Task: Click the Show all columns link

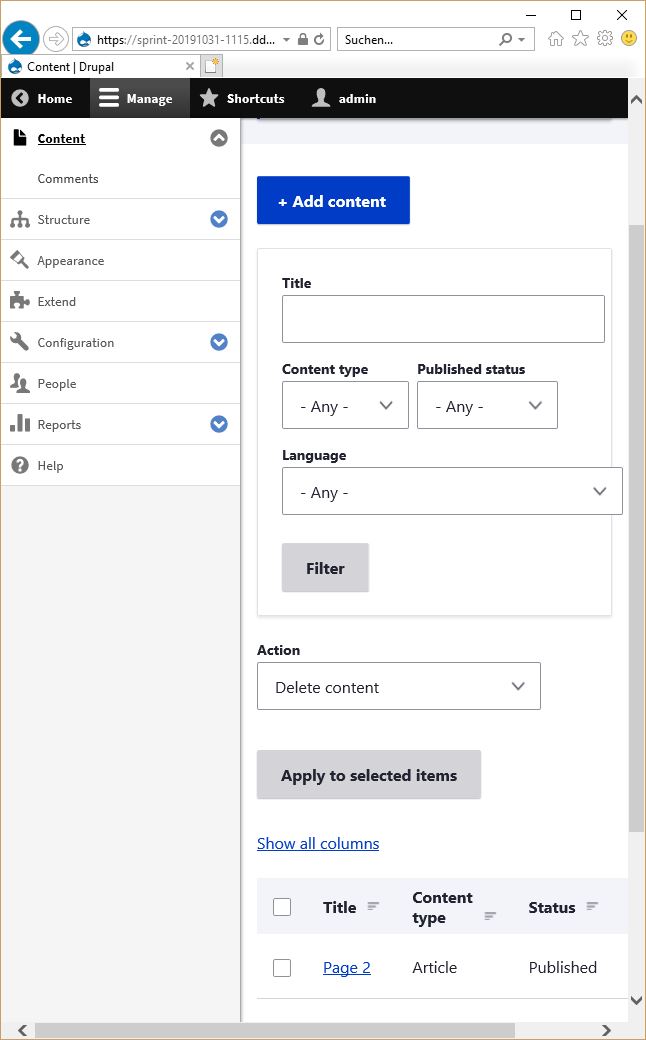Action: [x=318, y=844]
